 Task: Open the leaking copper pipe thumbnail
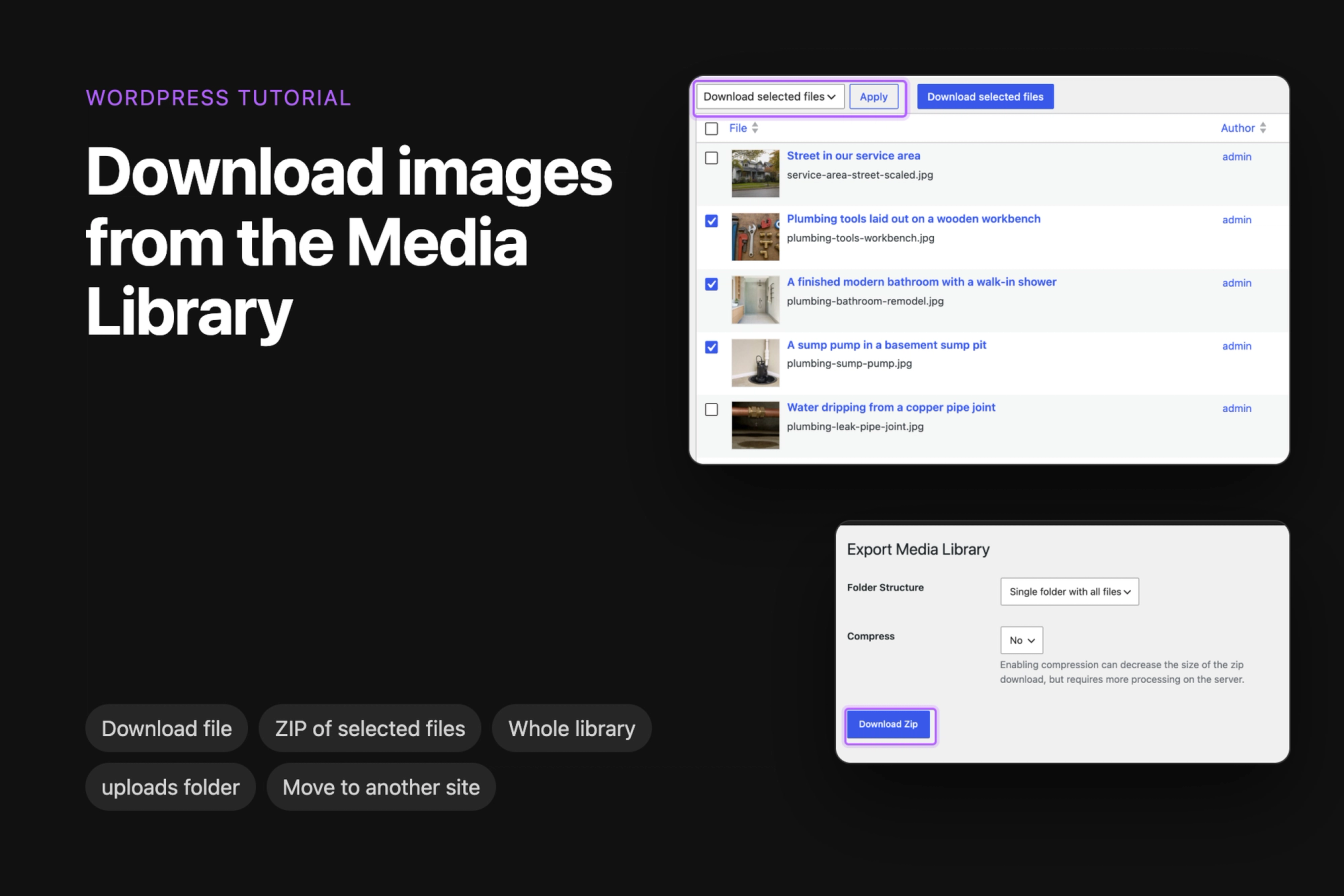755,425
